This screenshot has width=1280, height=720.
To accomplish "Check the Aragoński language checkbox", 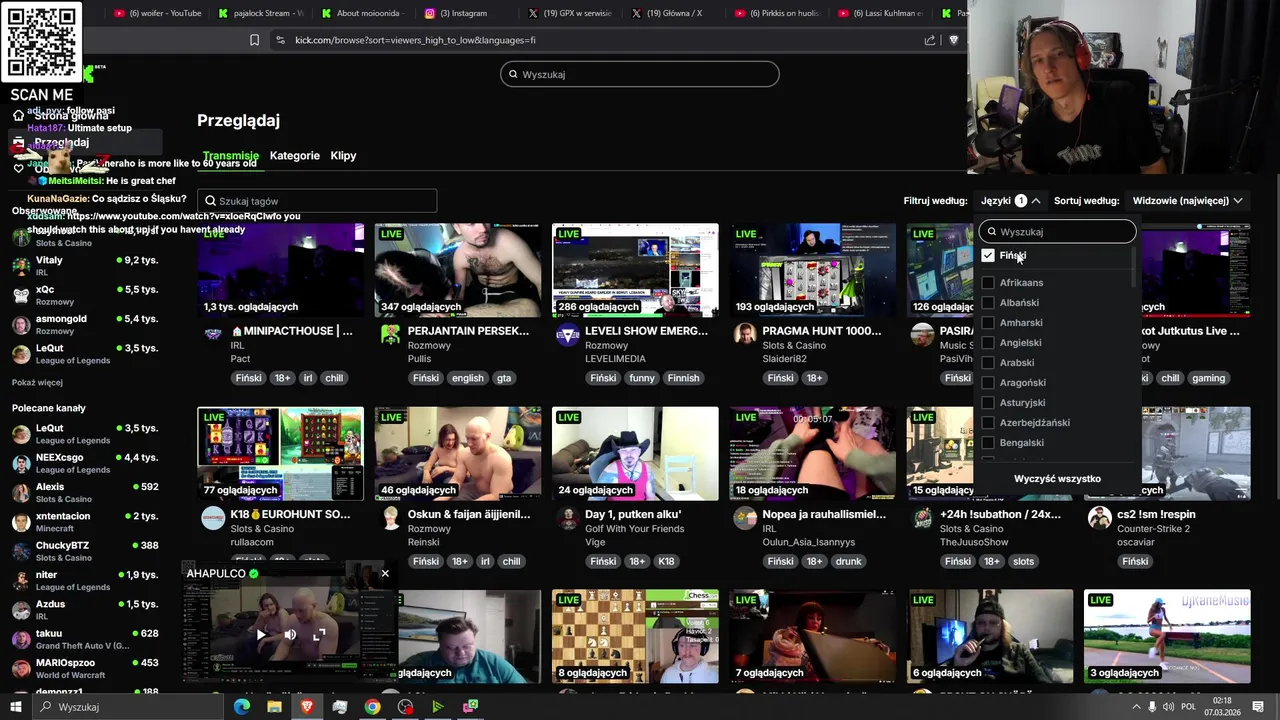I will pyautogui.click(x=988, y=383).
